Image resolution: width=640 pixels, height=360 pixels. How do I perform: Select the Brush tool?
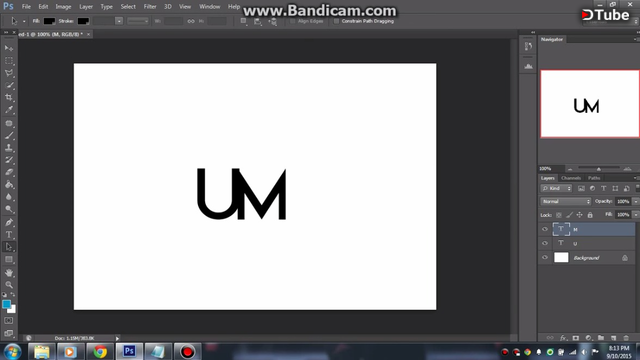(x=9, y=136)
